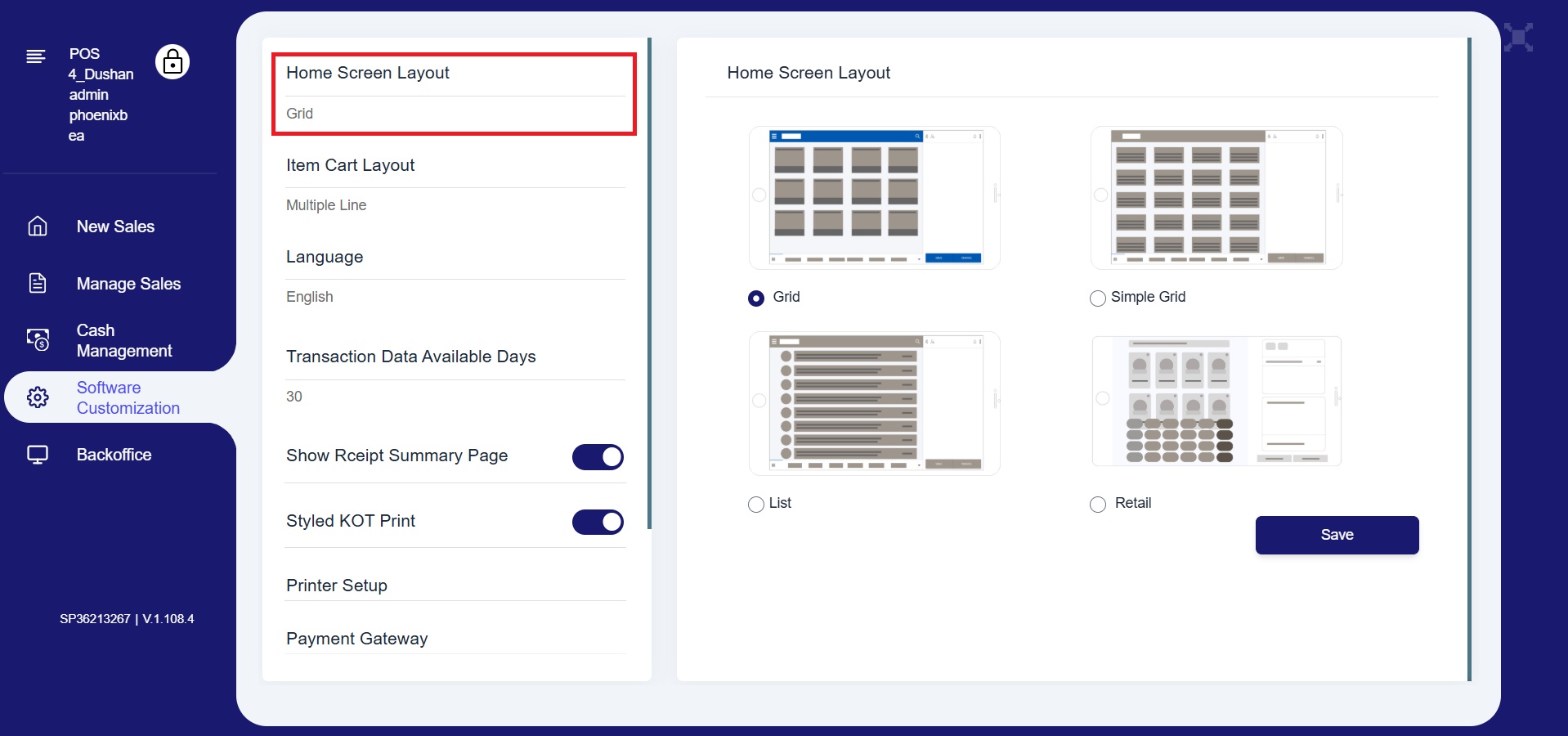The height and width of the screenshot is (736, 1568).
Task: Click the Software Customization gear icon
Action: click(x=38, y=397)
